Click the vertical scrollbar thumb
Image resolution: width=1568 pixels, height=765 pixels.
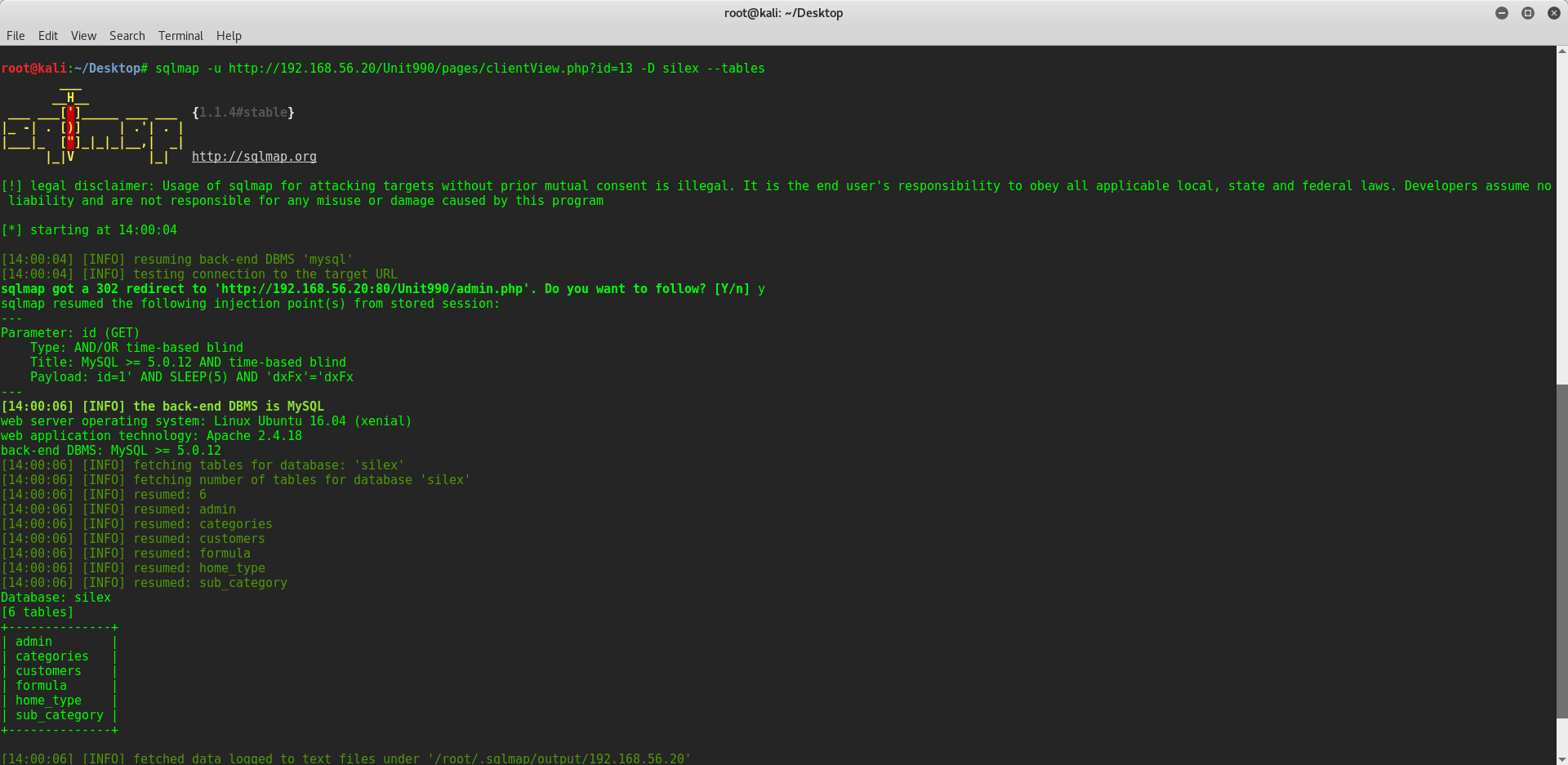click(1562, 551)
